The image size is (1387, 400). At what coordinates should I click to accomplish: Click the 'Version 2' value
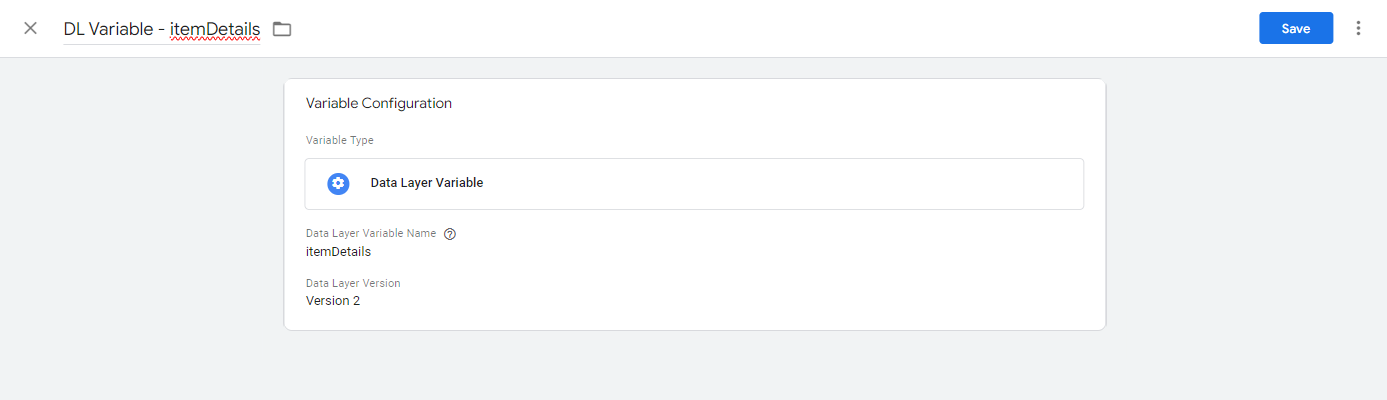click(333, 300)
